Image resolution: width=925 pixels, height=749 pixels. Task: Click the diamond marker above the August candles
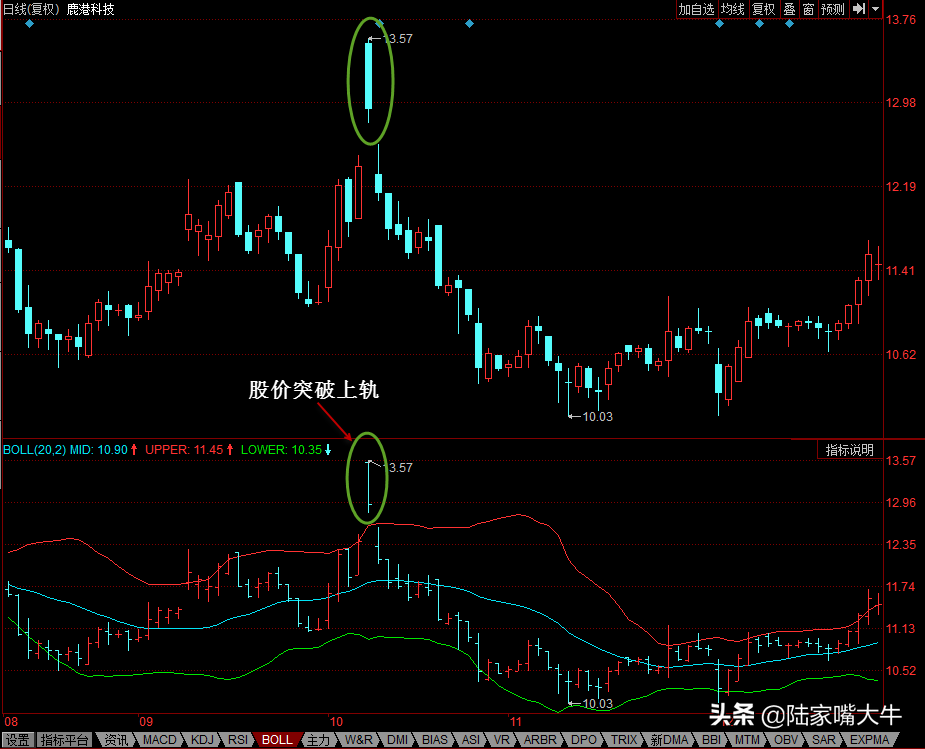[29, 24]
